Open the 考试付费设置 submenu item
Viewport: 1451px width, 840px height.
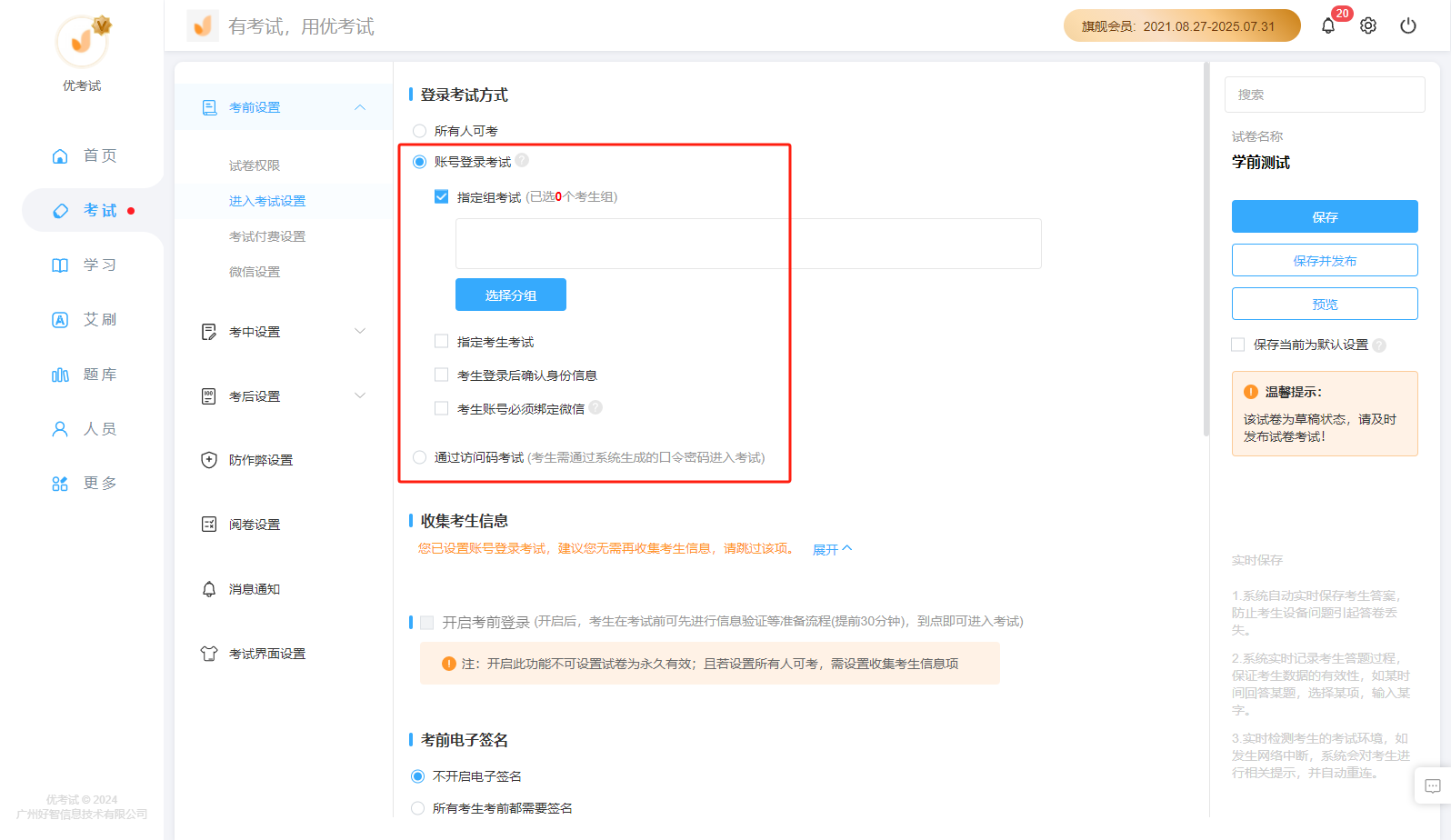pos(267,236)
